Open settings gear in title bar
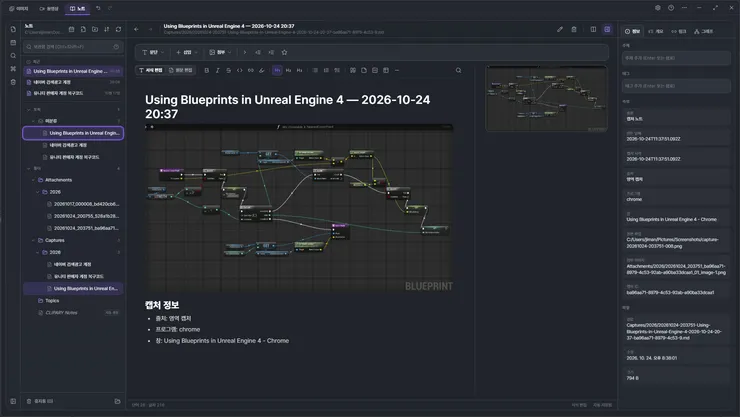 pyautogui.click(x=658, y=8)
